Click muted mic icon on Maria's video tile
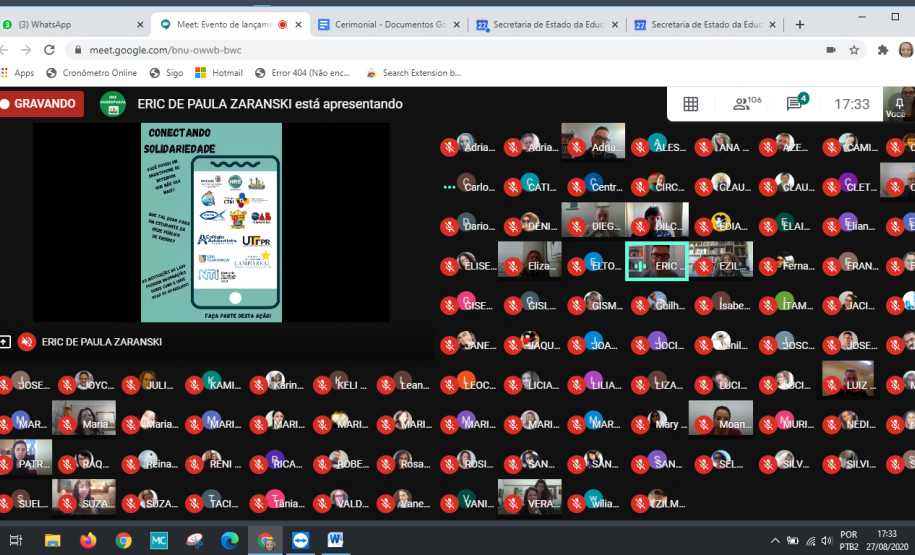The image size is (915, 555). (x=68, y=424)
